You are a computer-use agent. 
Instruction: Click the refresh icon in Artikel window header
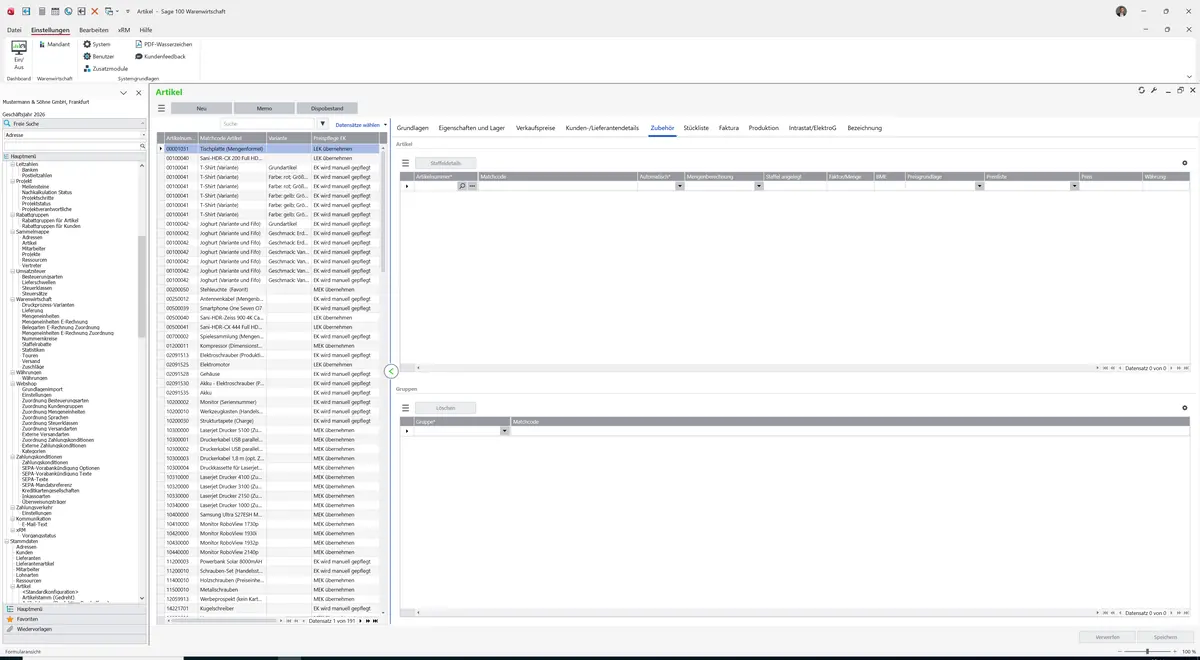1141,90
